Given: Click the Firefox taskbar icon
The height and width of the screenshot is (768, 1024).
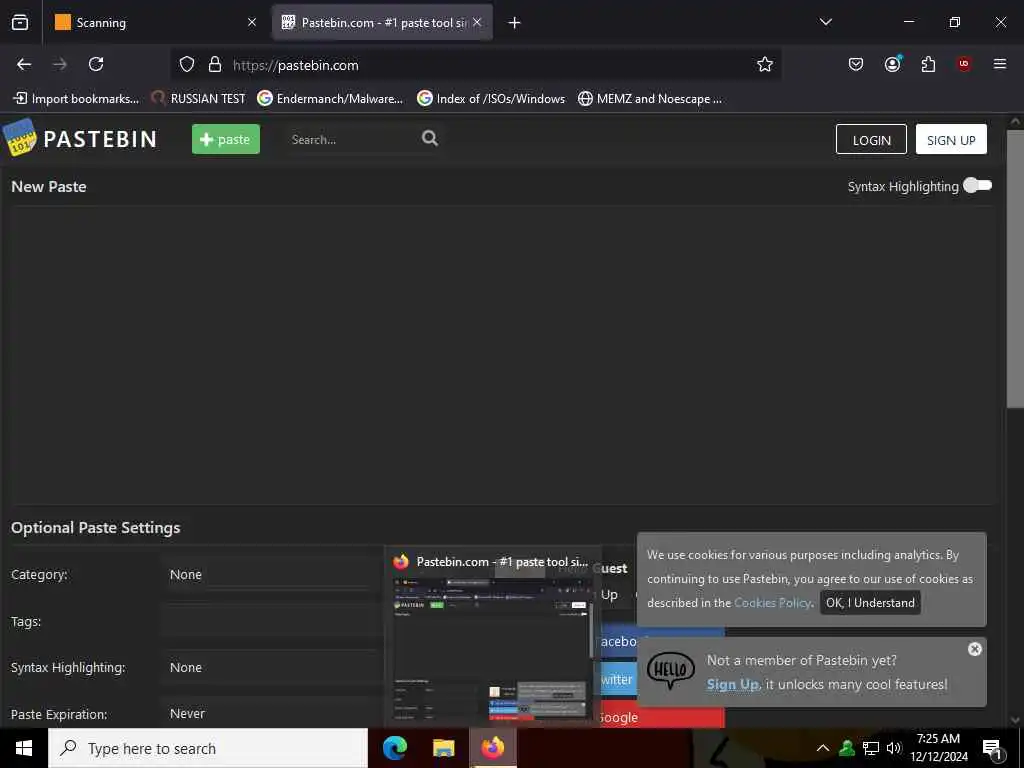Looking at the screenshot, I should [492, 748].
